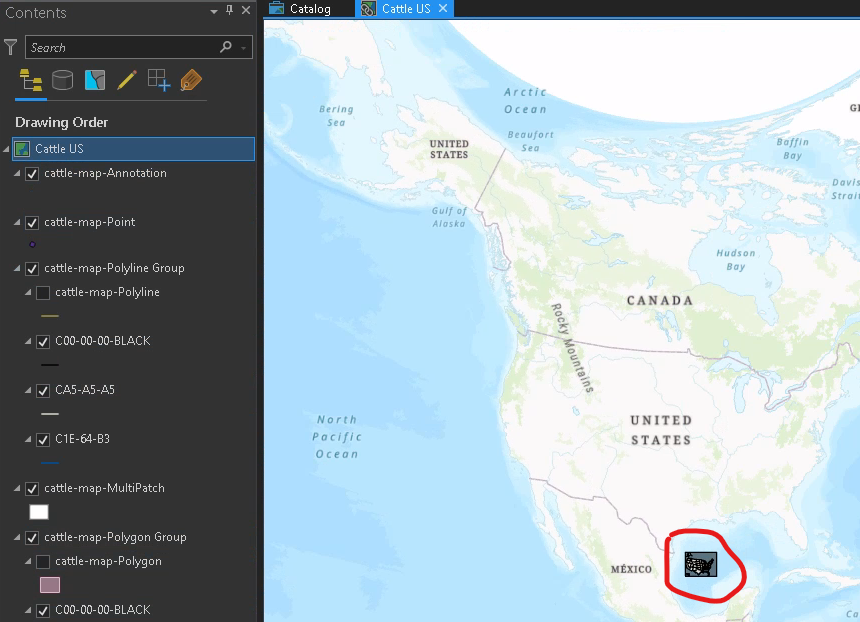The width and height of the screenshot is (860, 622).
Task: Click the filter funnel icon
Action: click(10, 47)
